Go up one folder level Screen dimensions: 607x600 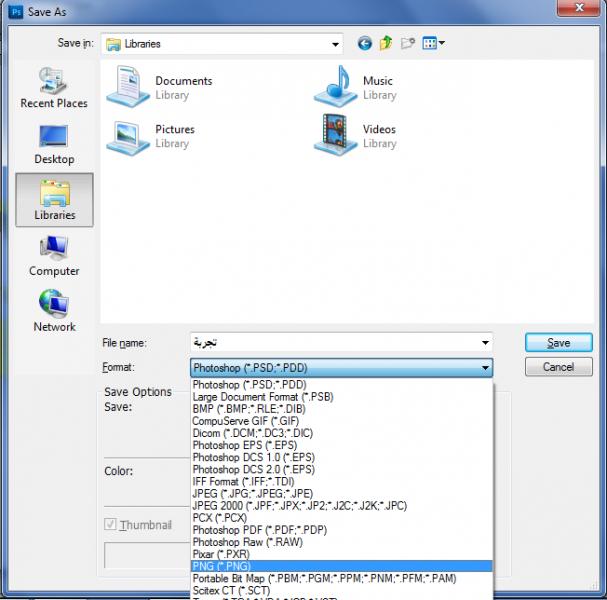tap(386, 43)
